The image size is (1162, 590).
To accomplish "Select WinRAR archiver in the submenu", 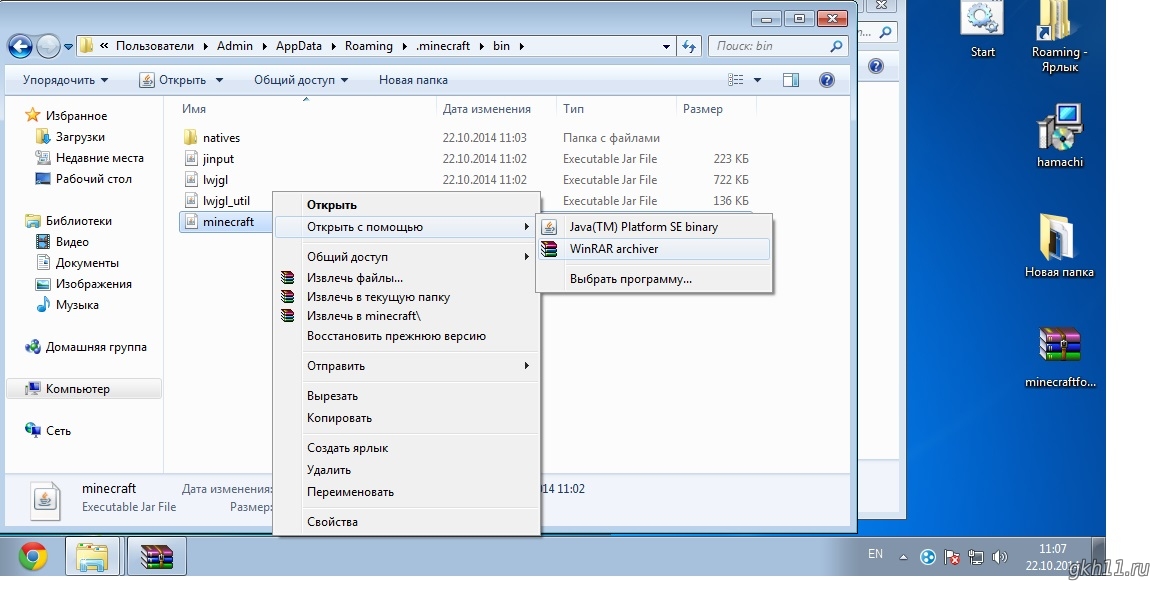I will 654,249.
